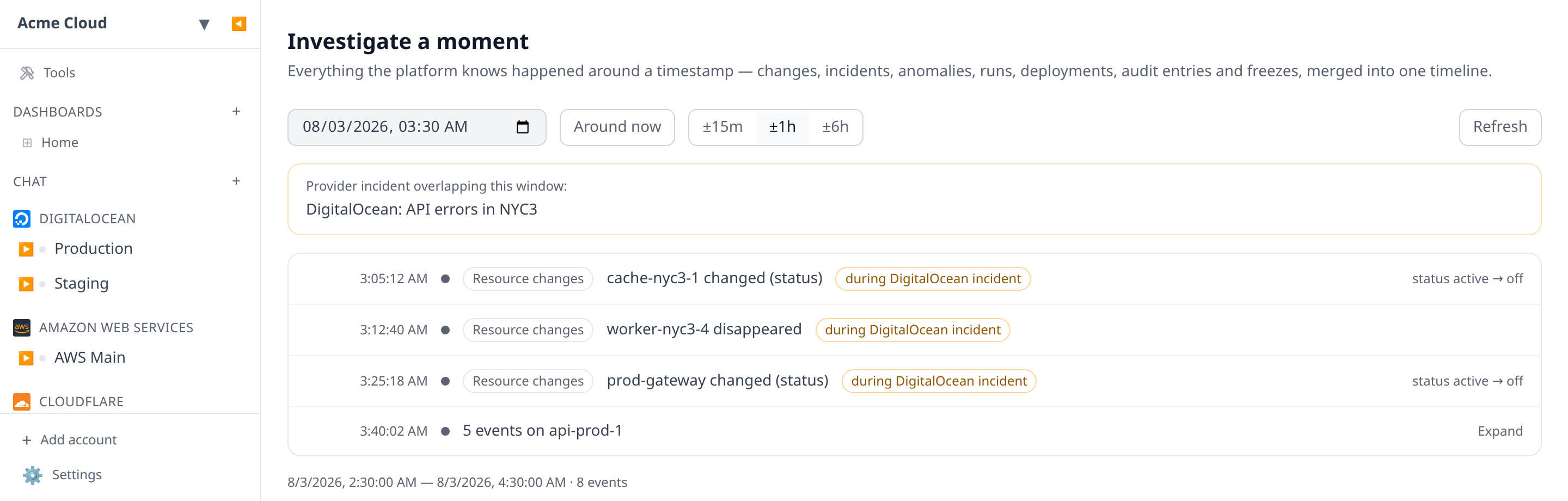This screenshot has height=501, width=1568.
Task: Select the ±1h window range
Action: (x=782, y=127)
